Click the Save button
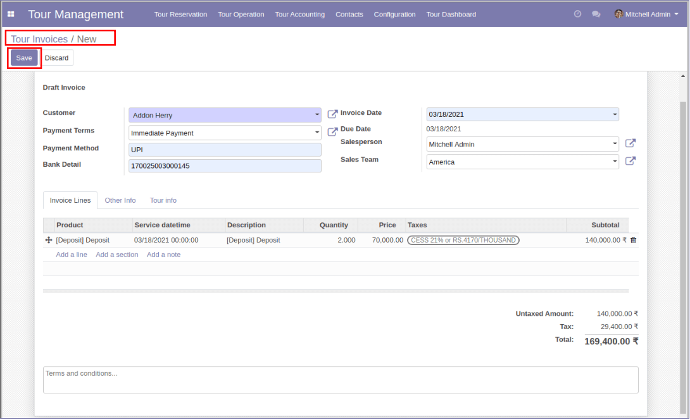690x420 pixels. [24, 58]
